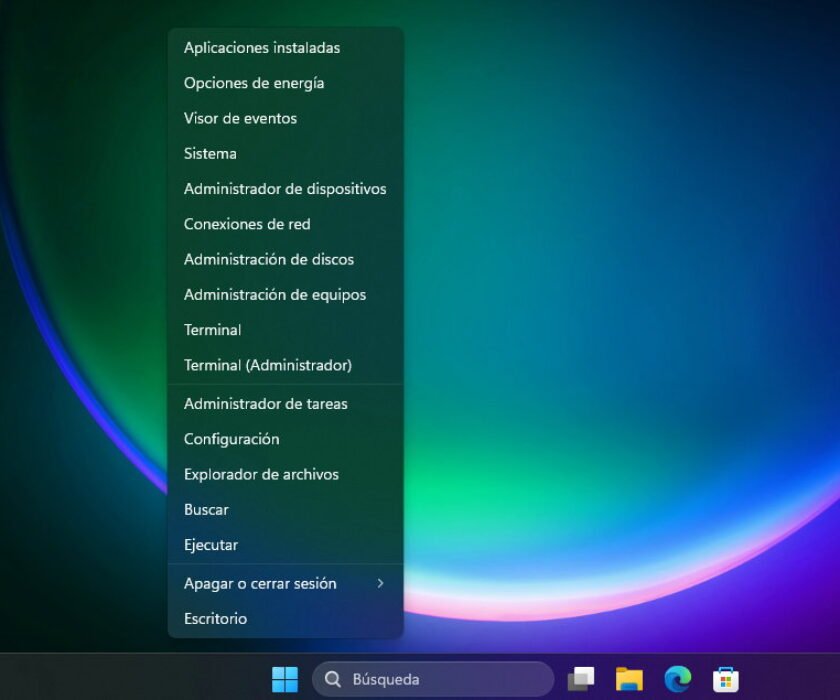Screen dimensions: 840x700
Task: Open the Ejecutar dialog entry
Action: pyautogui.click(x=286, y=545)
